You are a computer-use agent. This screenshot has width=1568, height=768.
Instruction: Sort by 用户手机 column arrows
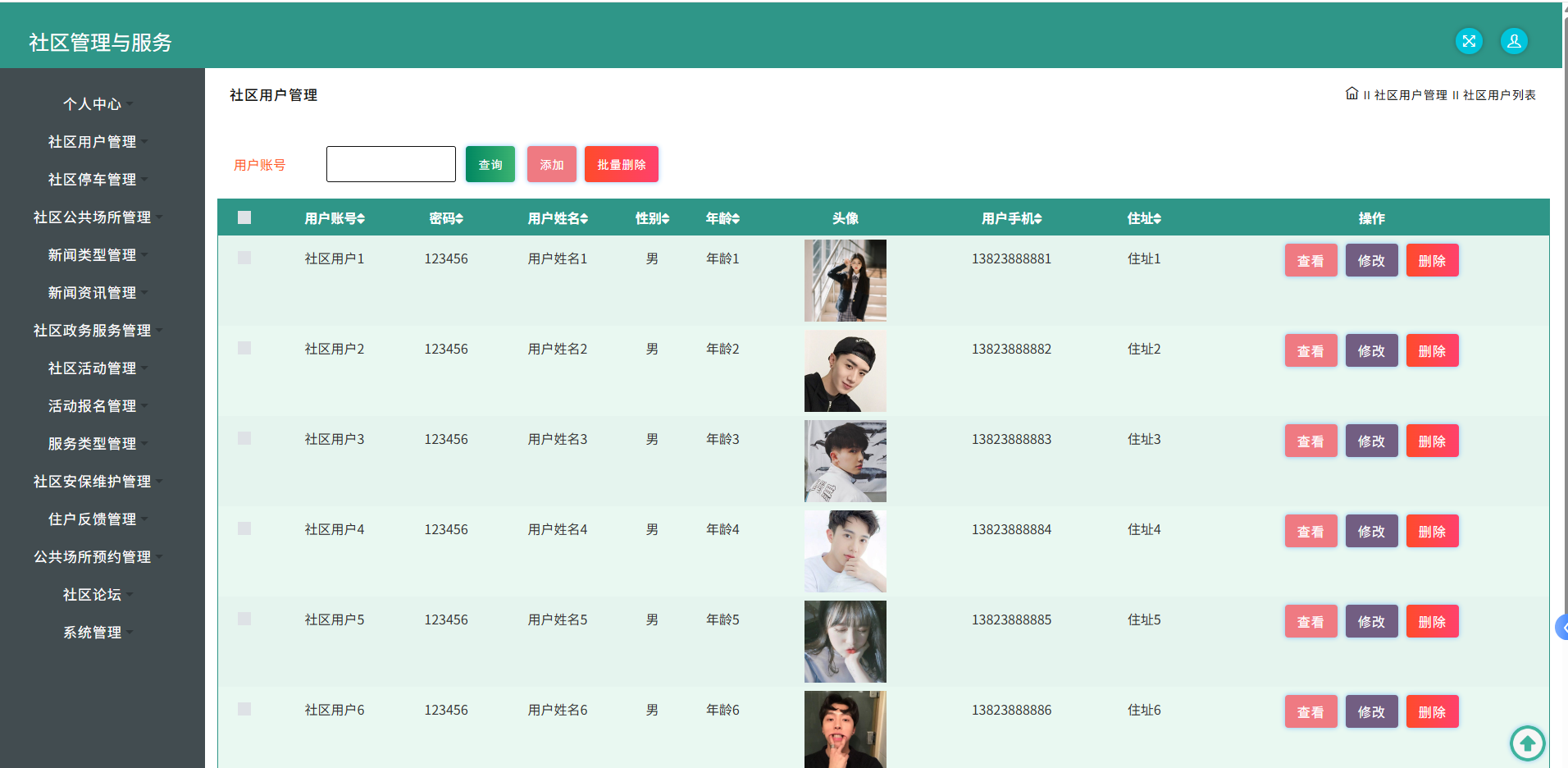click(1038, 218)
